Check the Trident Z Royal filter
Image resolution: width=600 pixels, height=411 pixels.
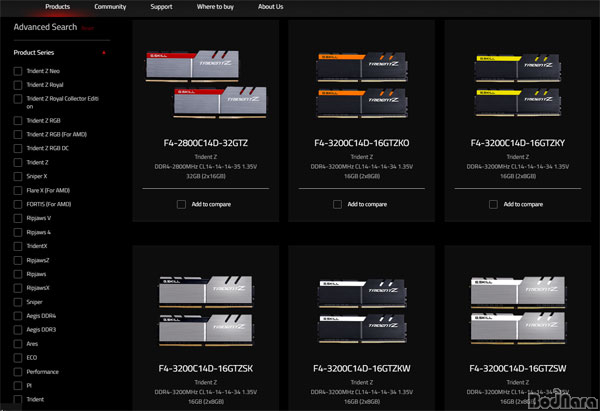[18, 85]
